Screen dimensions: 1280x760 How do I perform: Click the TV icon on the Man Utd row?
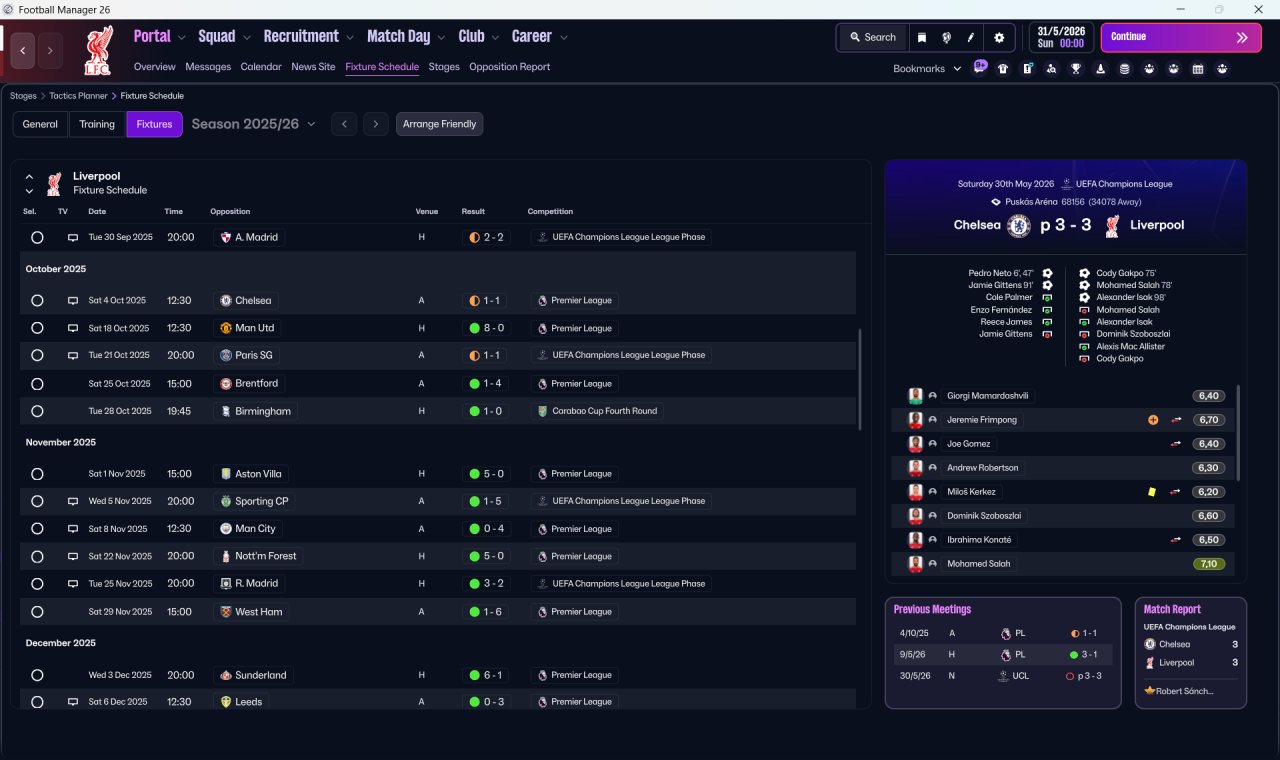72,328
